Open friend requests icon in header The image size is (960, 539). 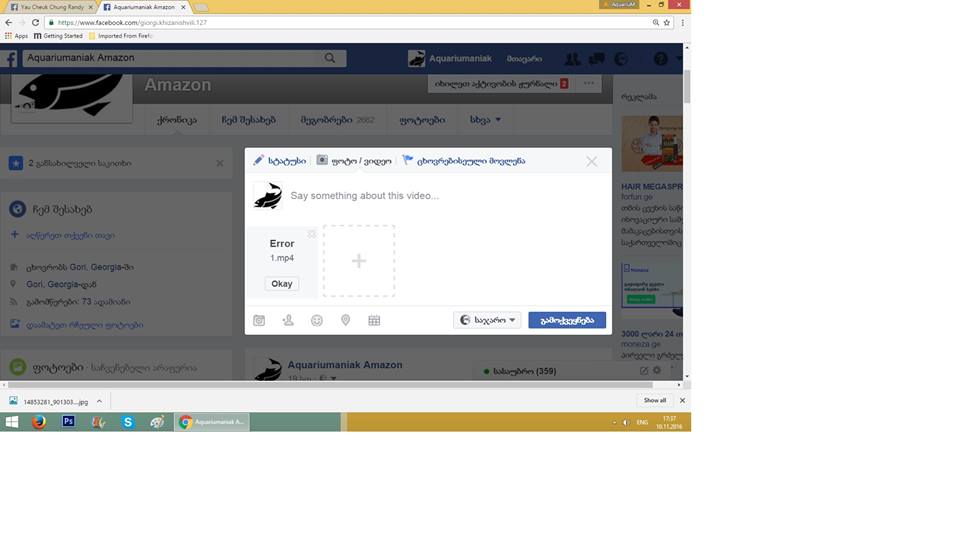pos(572,59)
